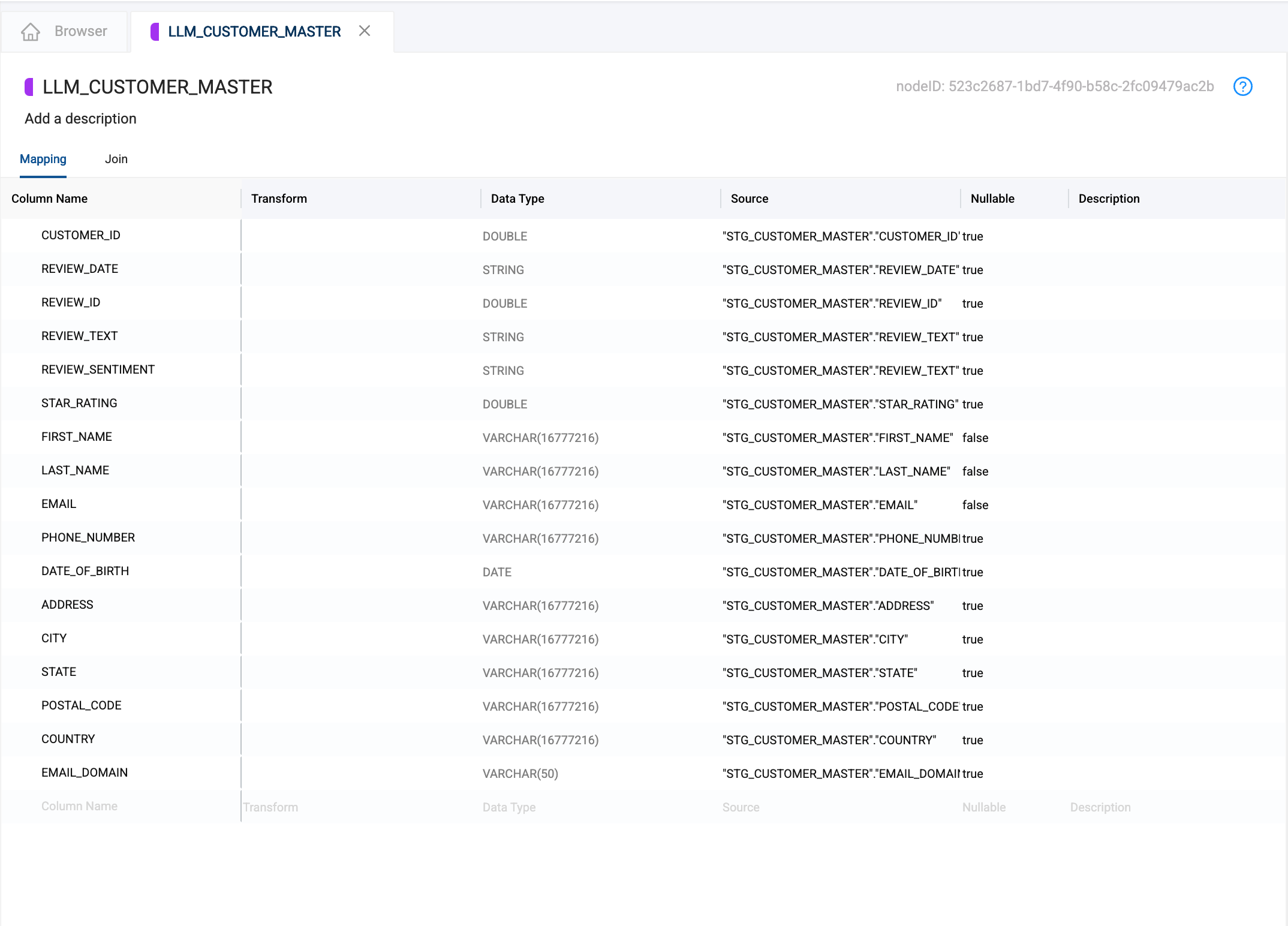
Task: Click the empty new Column Name field
Action: (x=79, y=806)
